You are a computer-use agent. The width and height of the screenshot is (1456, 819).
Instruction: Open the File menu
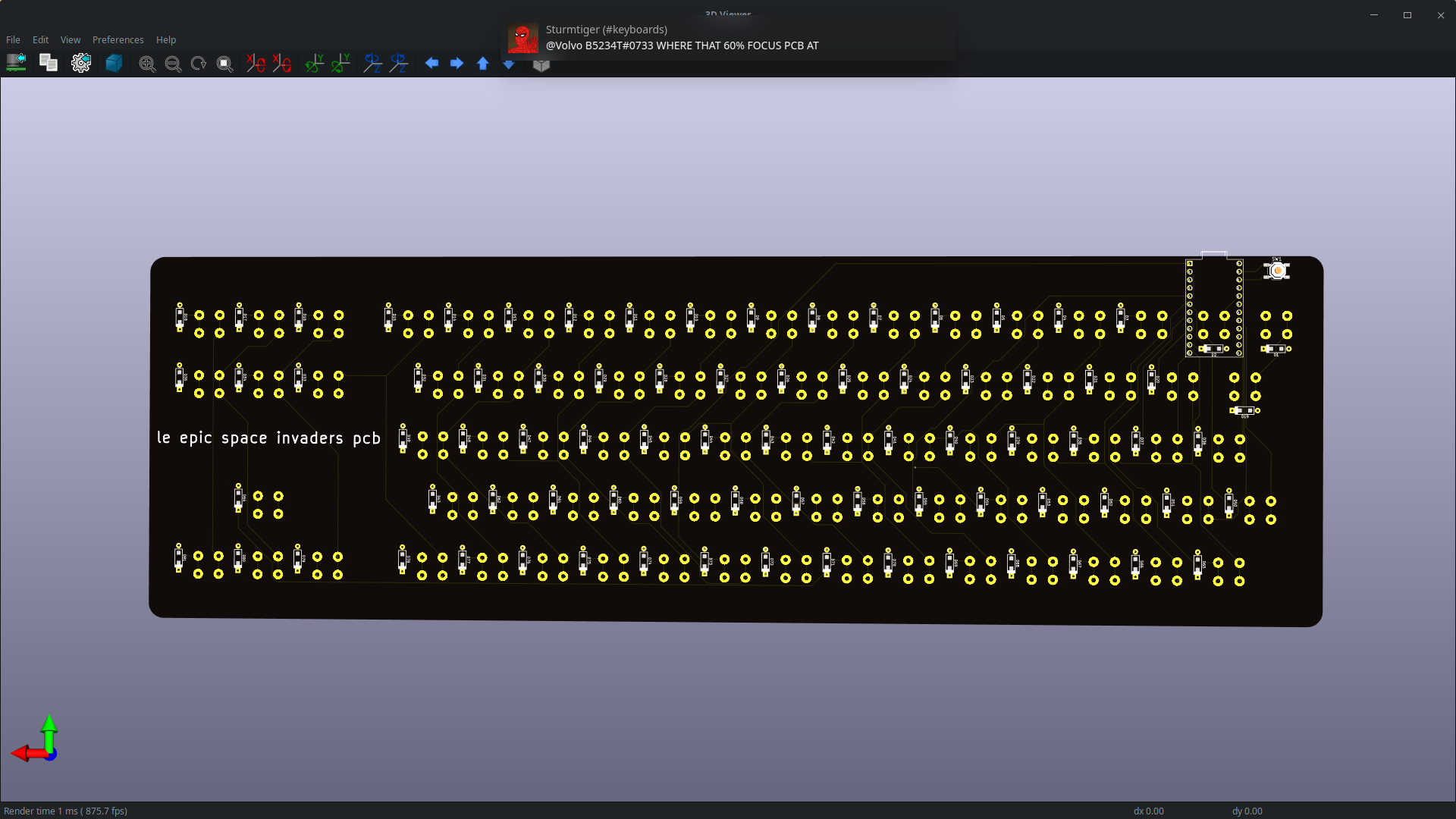[12, 39]
